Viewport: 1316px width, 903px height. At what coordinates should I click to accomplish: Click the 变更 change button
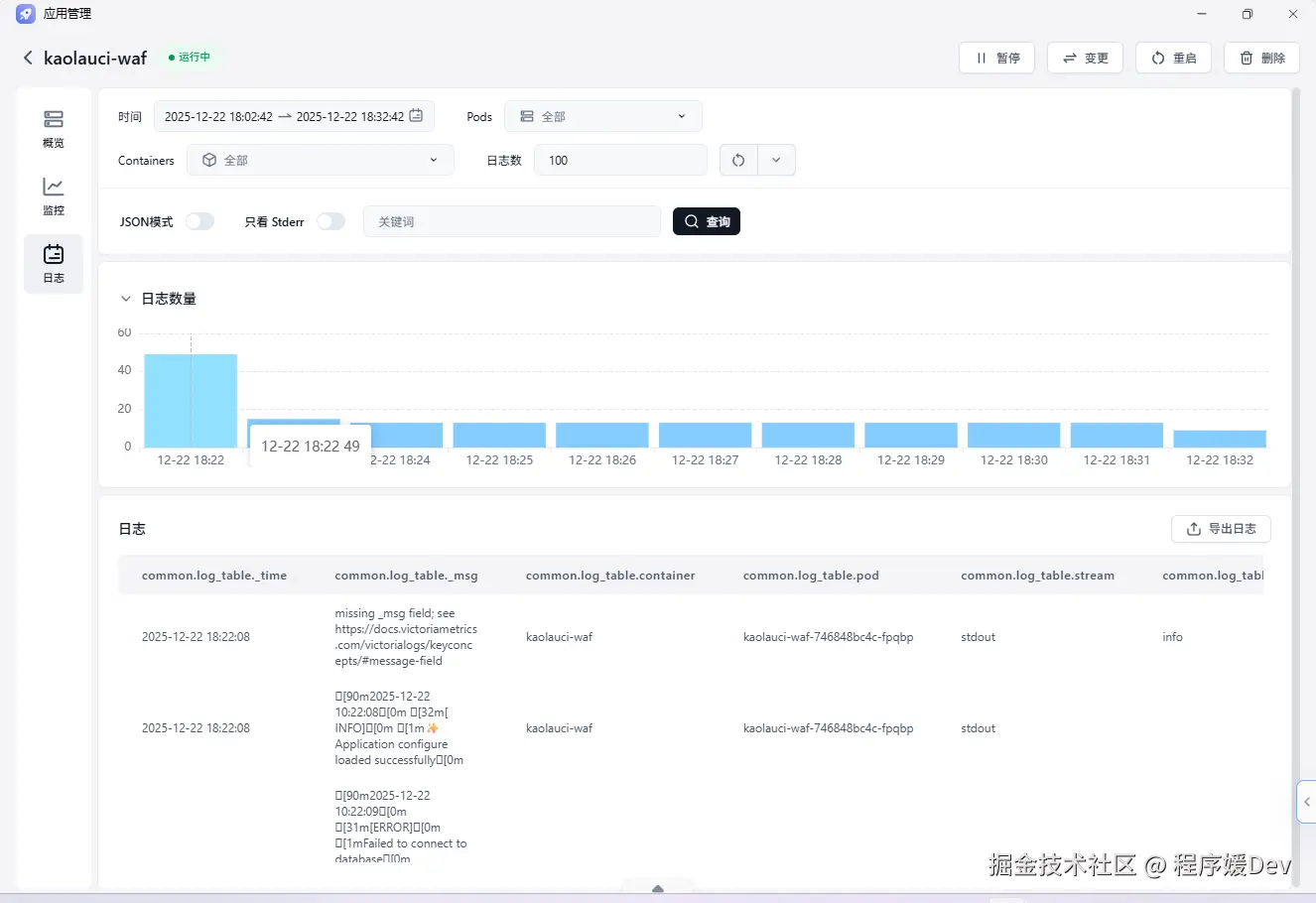click(1085, 58)
